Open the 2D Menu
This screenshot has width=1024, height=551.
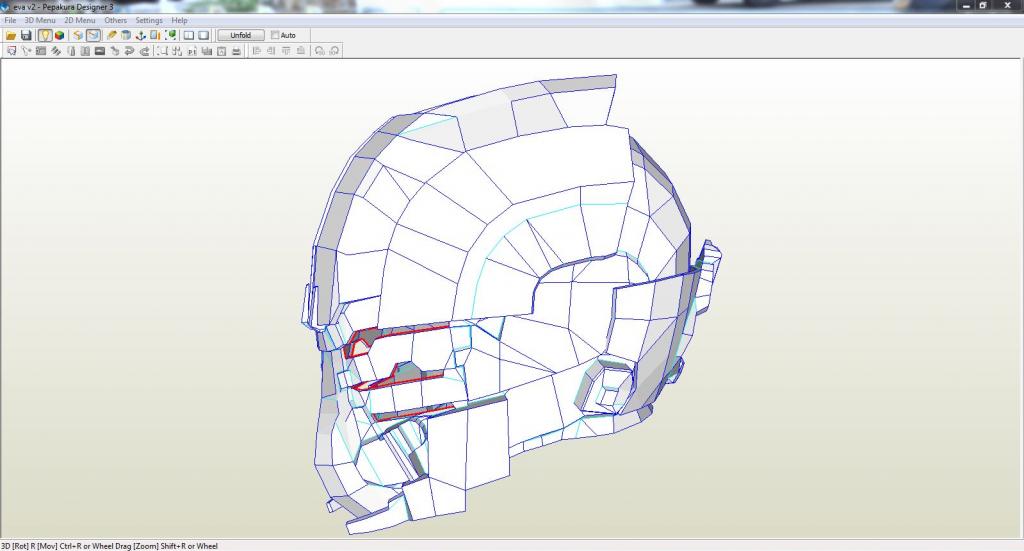80,20
